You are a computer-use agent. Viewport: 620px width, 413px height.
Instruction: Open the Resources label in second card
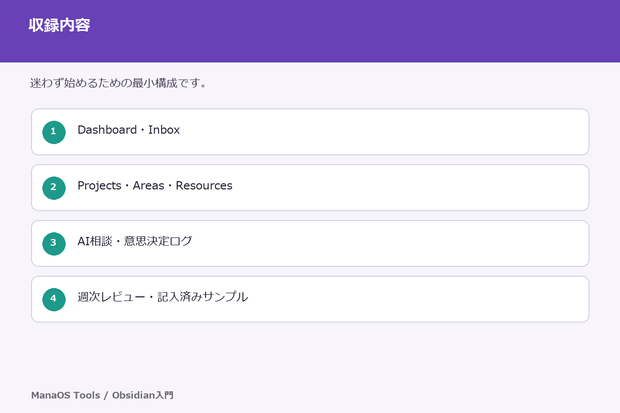coord(204,186)
